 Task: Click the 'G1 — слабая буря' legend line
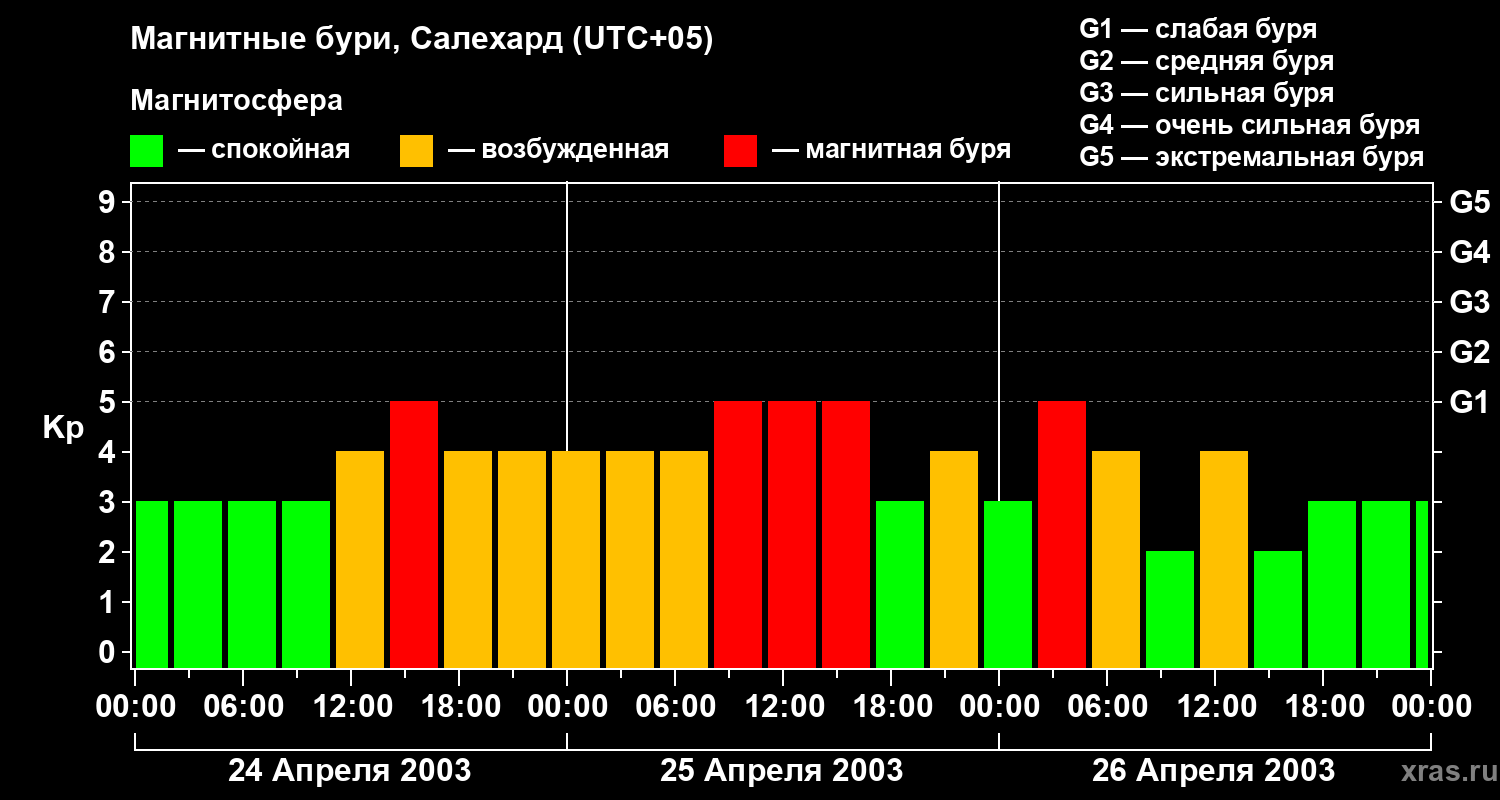pos(1198,29)
